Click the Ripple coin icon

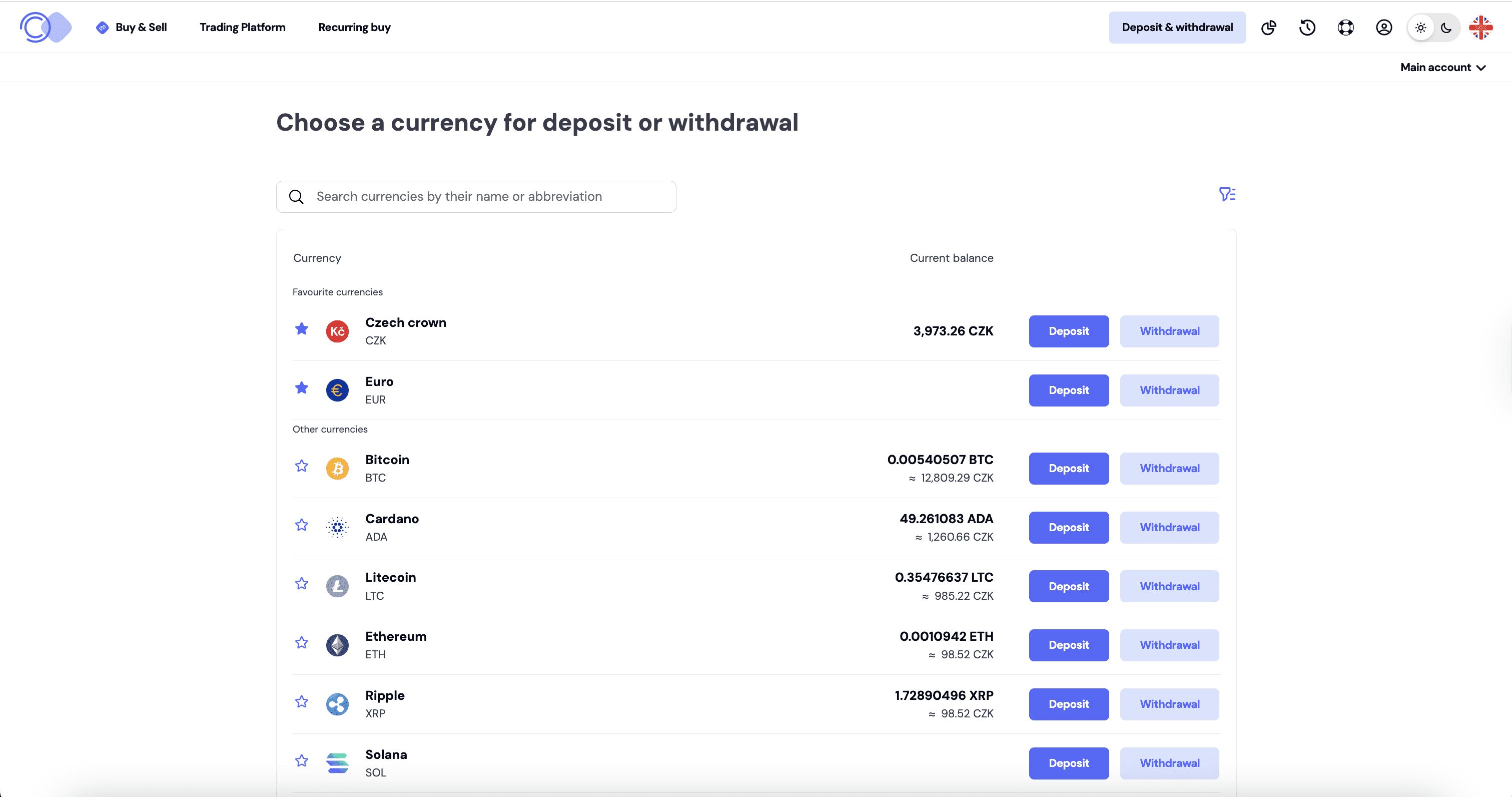pyautogui.click(x=338, y=704)
